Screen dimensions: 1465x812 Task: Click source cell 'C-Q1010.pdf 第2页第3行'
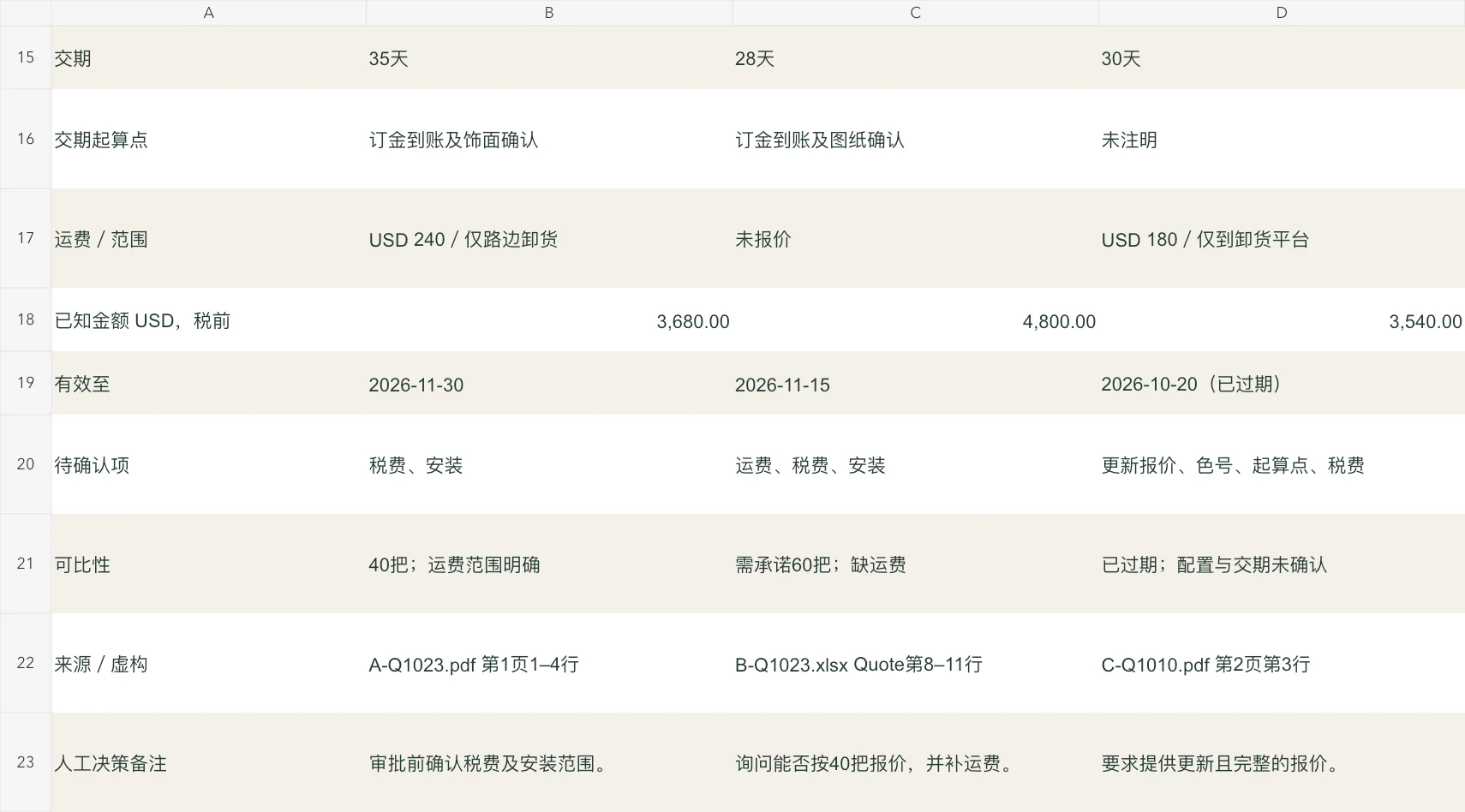(x=1282, y=663)
